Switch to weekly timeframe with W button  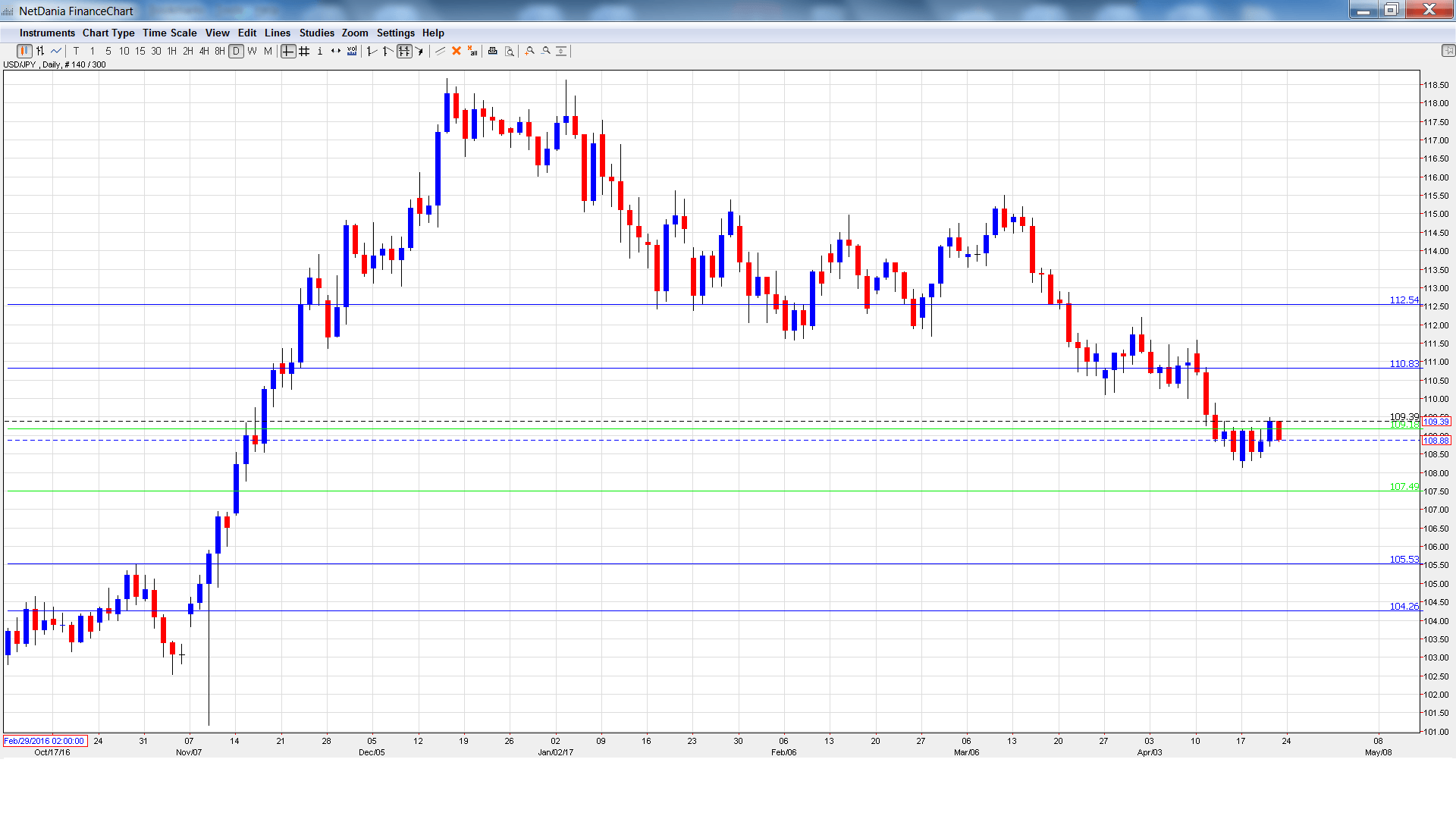252,51
